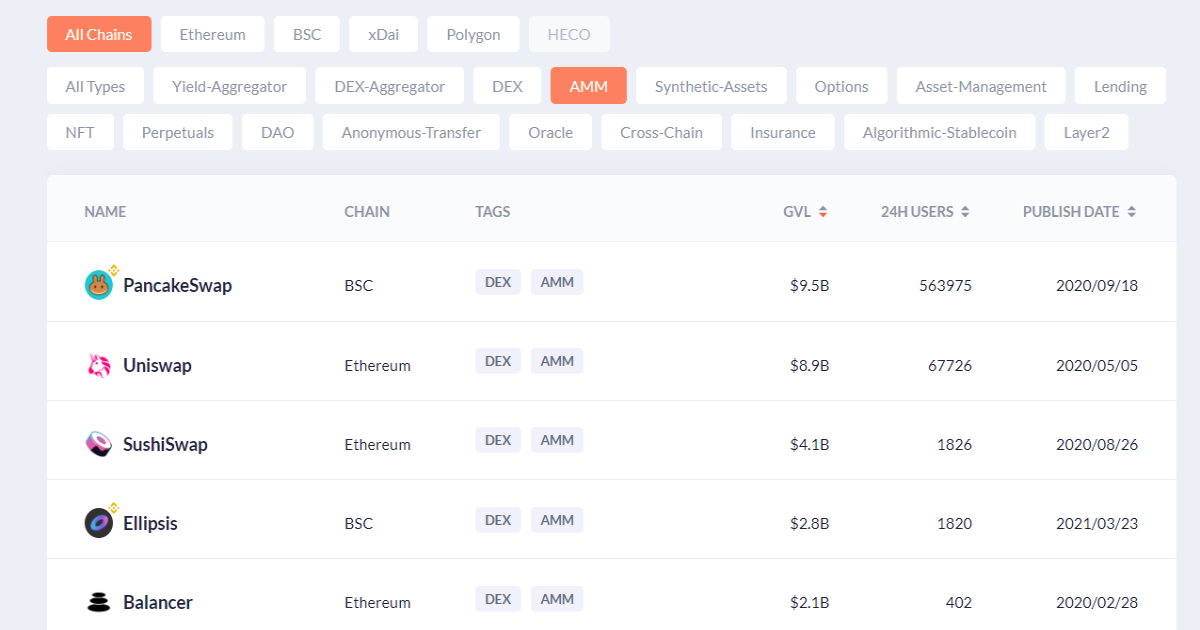This screenshot has width=1200, height=630.
Task: Filter by Yield-Aggregator type
Action: (229, 86)
